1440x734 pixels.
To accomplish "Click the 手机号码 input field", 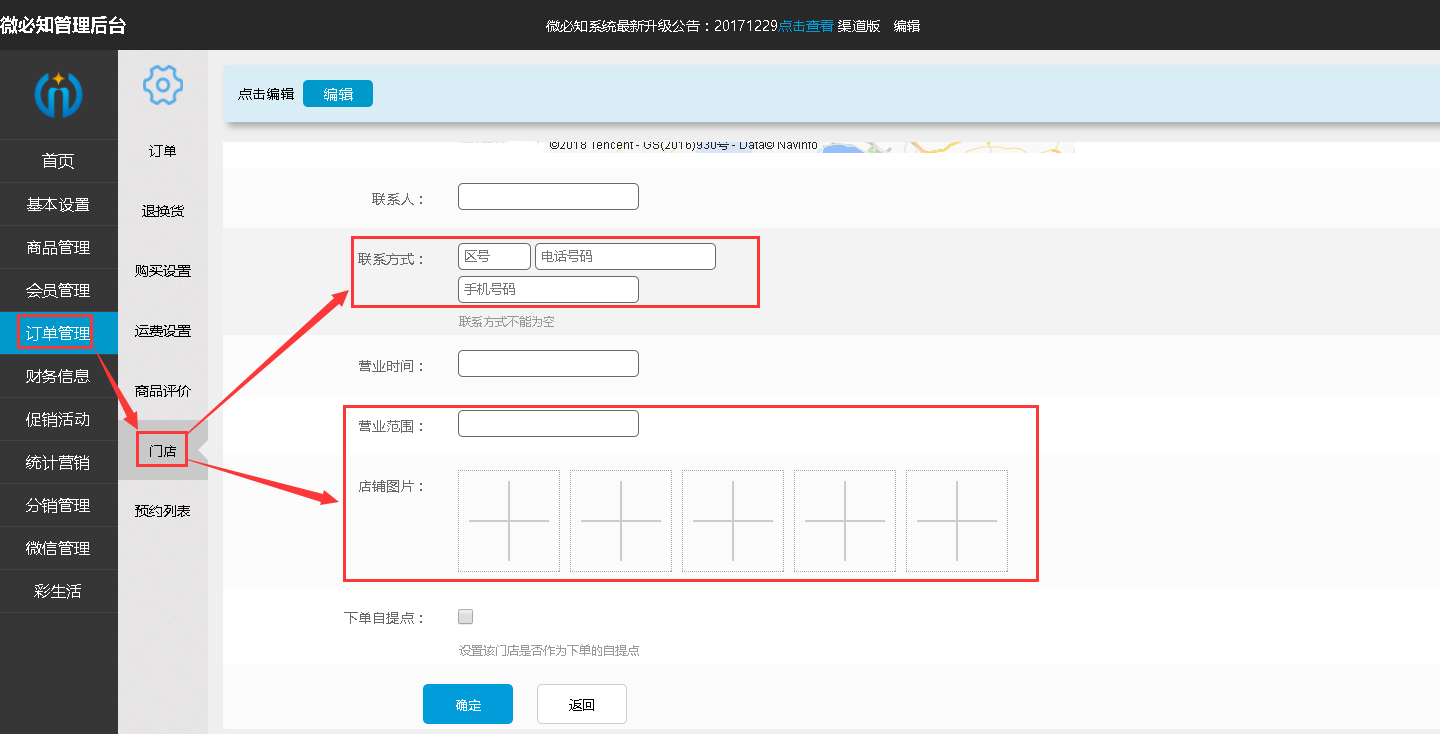I will 548,290.
